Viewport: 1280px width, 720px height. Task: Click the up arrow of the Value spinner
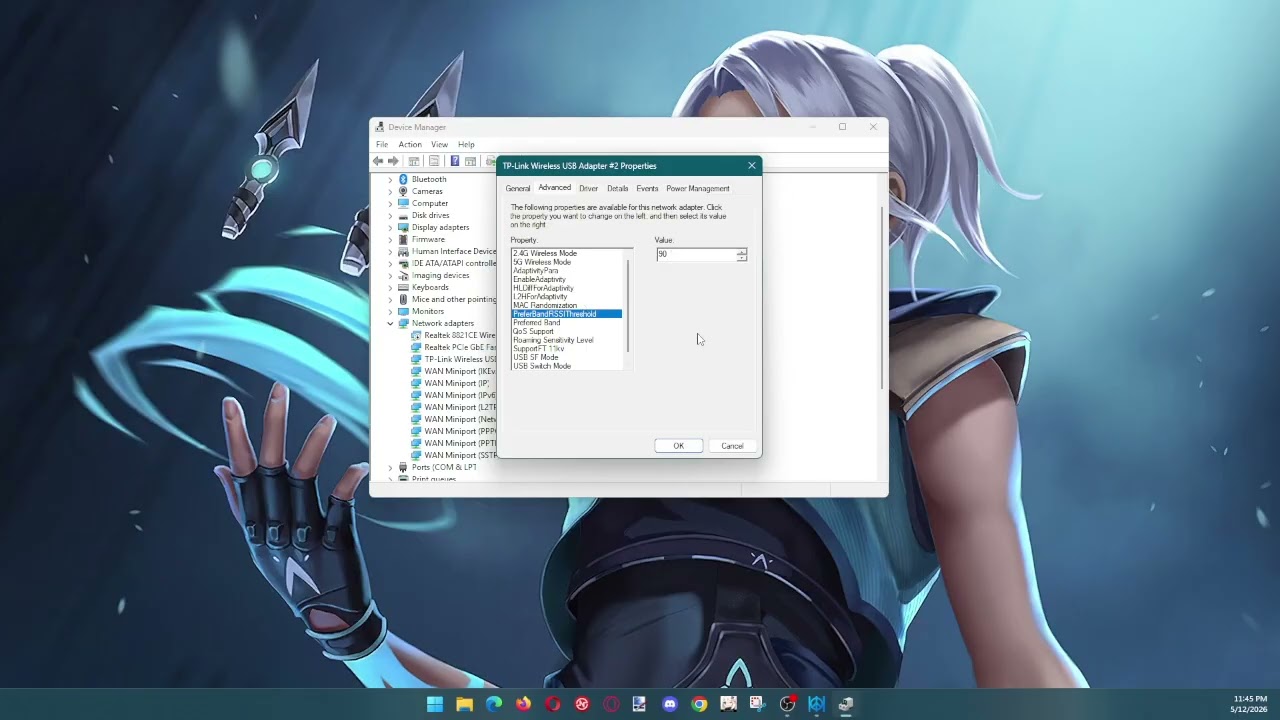(742, 251)
